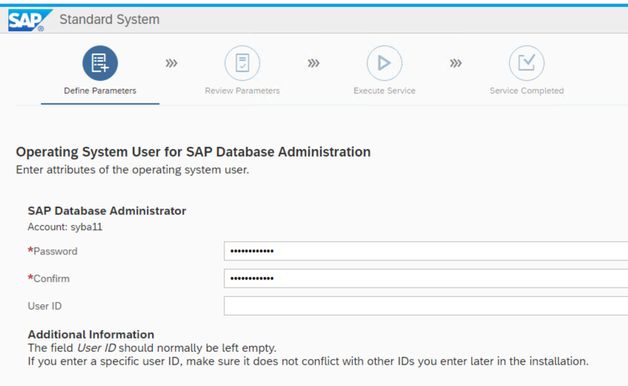Screen dimensions: 628x386
Task: Select the Define Parameters step icon
Action: pos(100,63)
